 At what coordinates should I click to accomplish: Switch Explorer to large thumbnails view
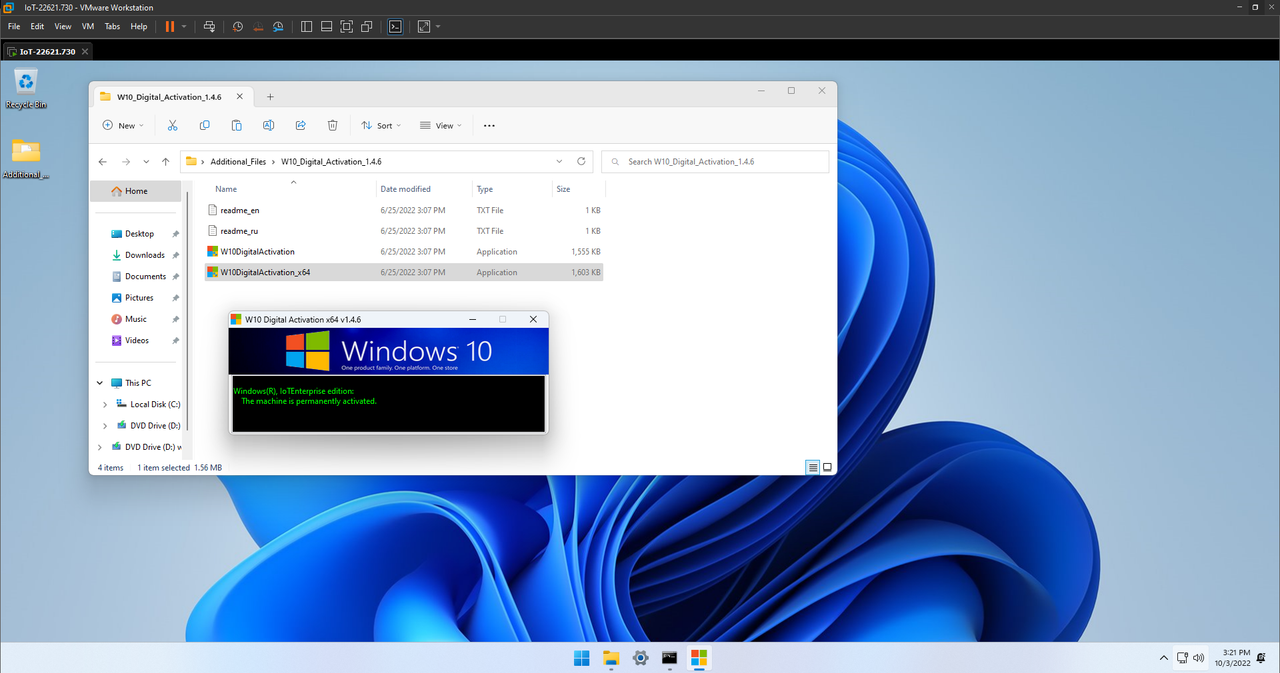coord(827,467)
